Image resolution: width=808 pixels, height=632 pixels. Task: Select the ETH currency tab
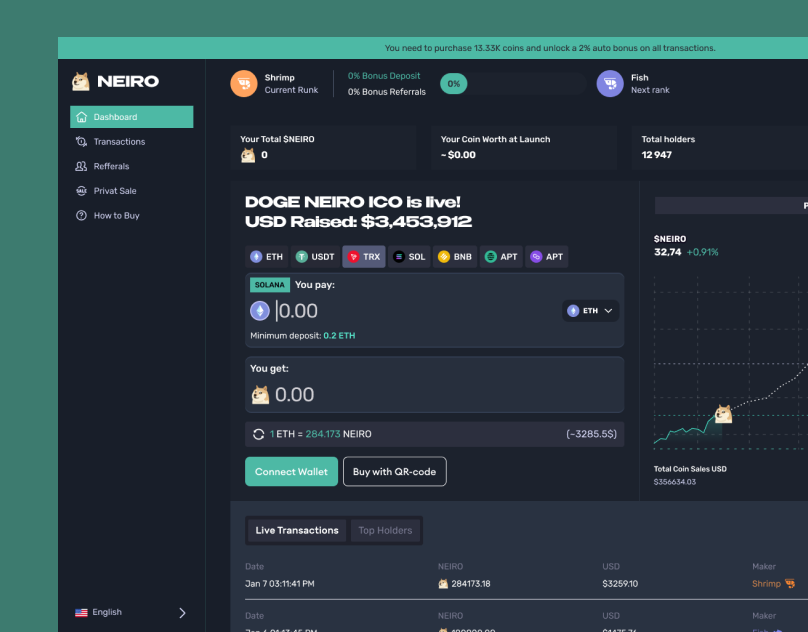click(266, 257)
